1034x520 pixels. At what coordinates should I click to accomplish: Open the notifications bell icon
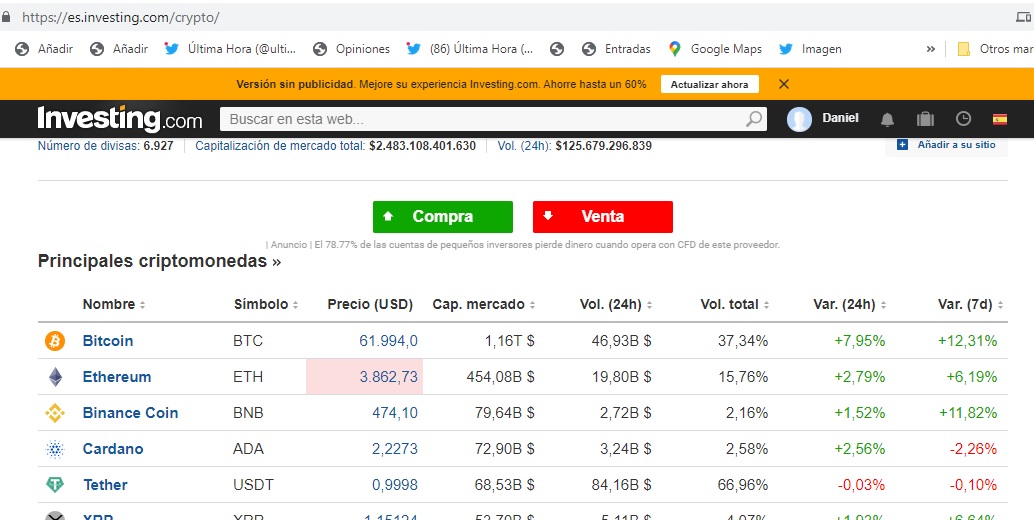pos(888,119)
